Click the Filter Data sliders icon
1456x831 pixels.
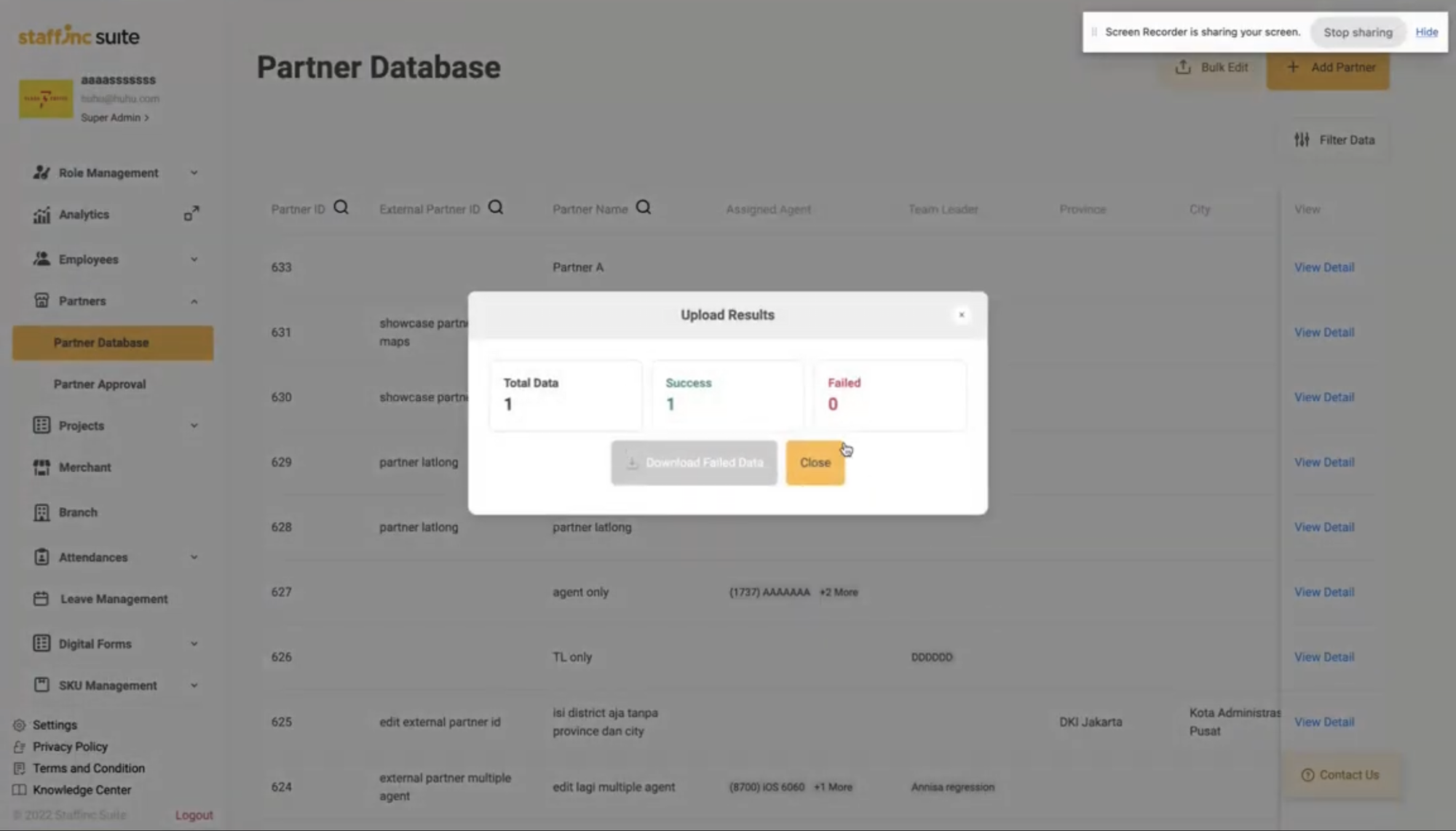[x=1302, y=140]
